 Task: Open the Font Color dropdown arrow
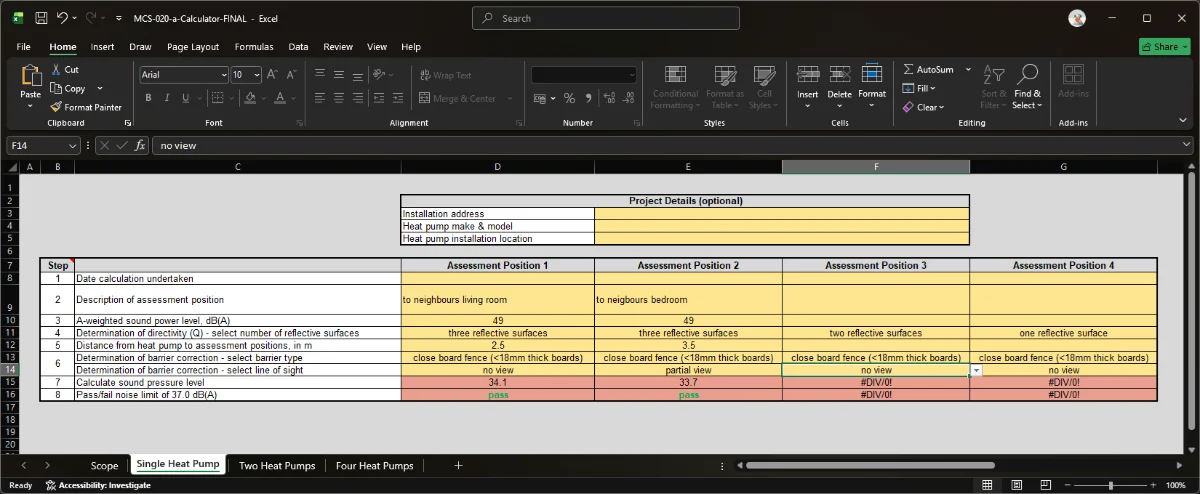(293, 98)
